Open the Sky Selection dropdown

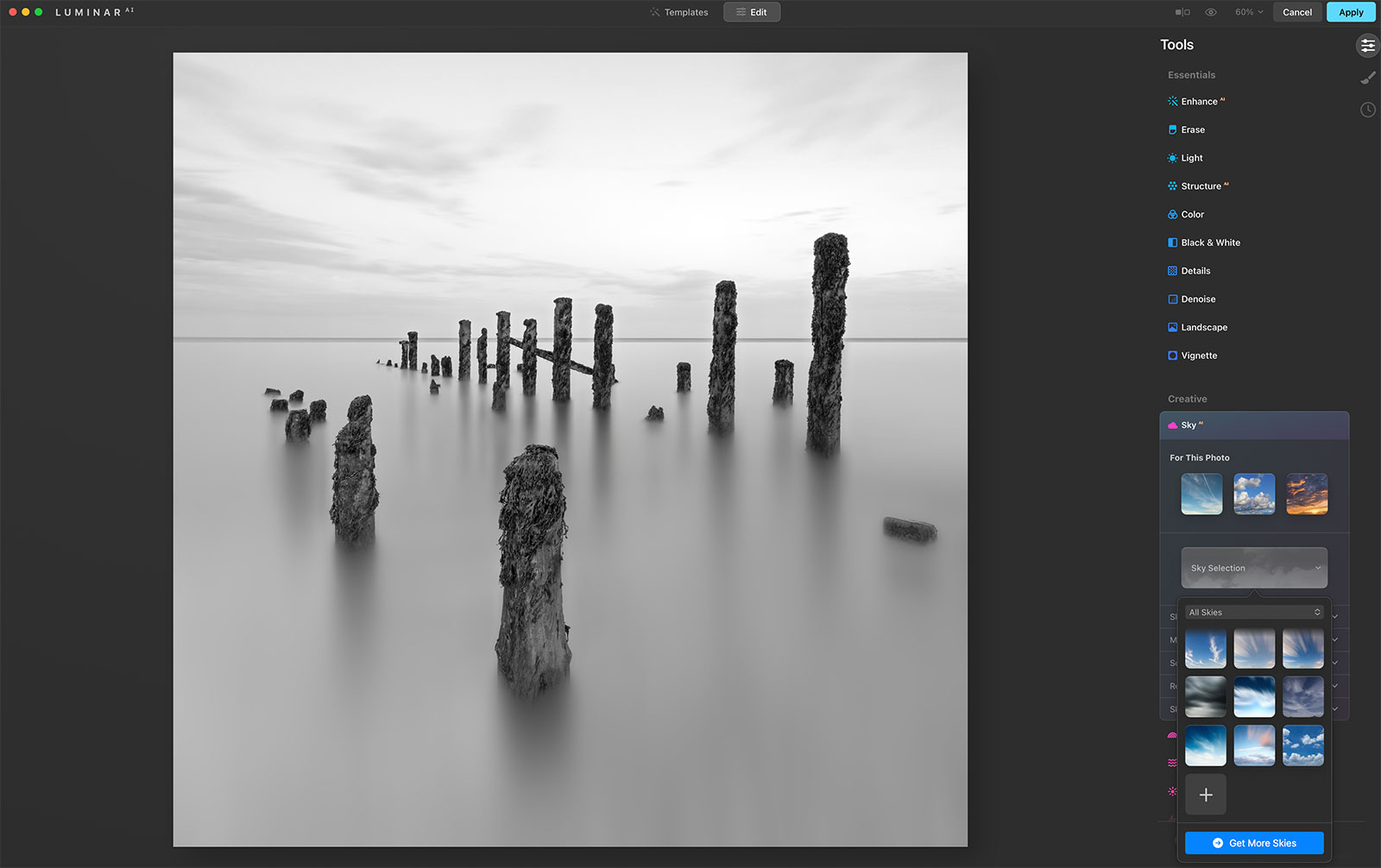click(1253, 568)
